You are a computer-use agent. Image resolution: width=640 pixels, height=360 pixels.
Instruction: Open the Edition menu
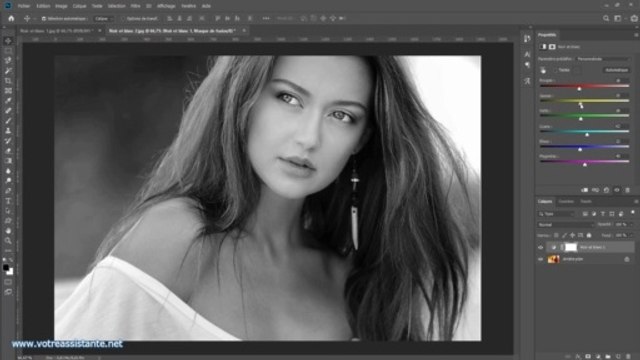tap(43, 6)
